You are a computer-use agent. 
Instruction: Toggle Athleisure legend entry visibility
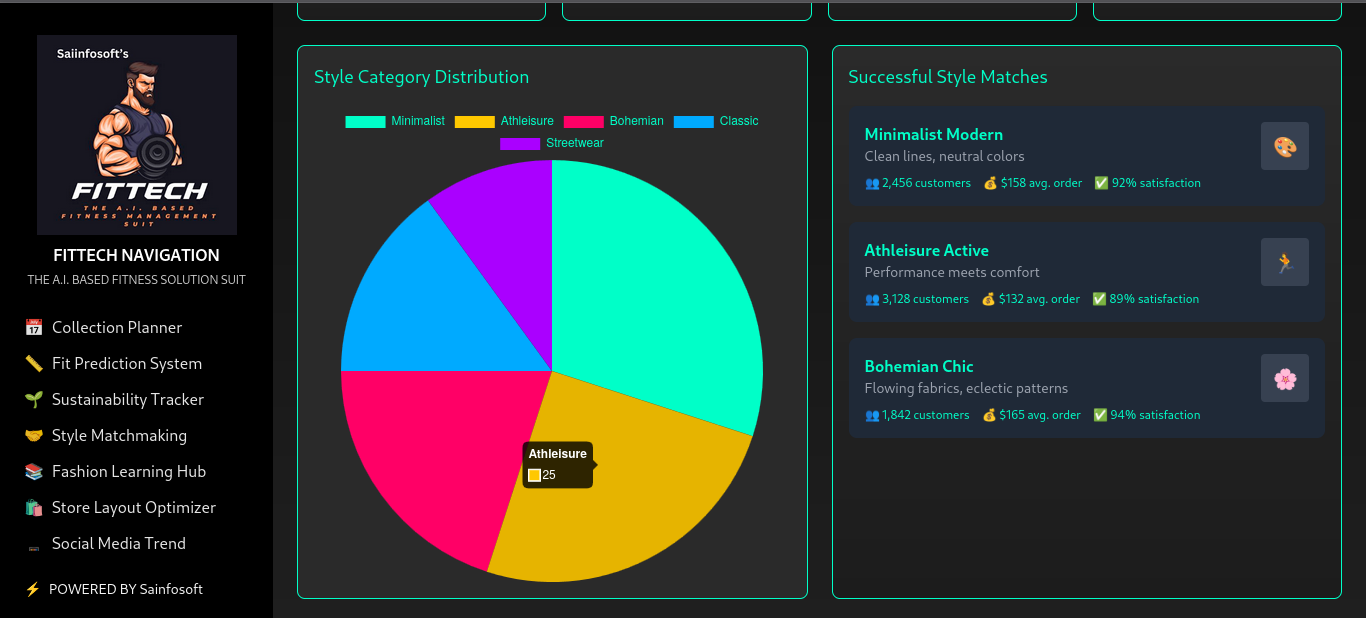click(504, 121)
